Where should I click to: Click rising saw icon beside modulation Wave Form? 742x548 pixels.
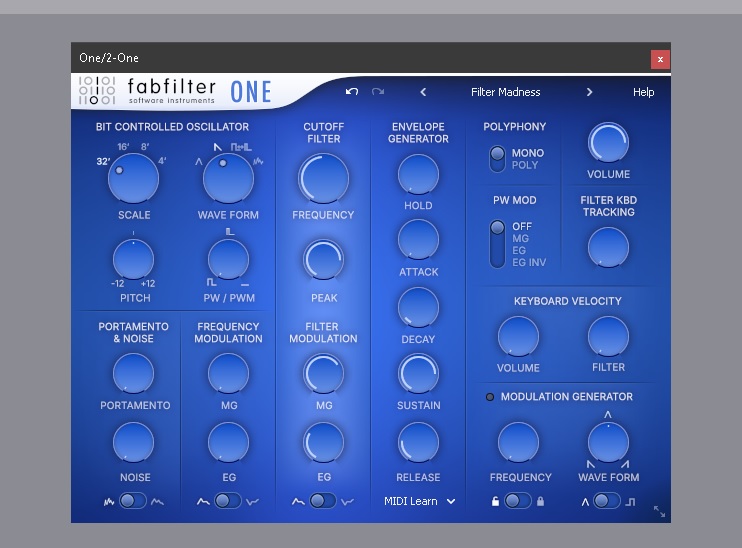coord(625,464)
